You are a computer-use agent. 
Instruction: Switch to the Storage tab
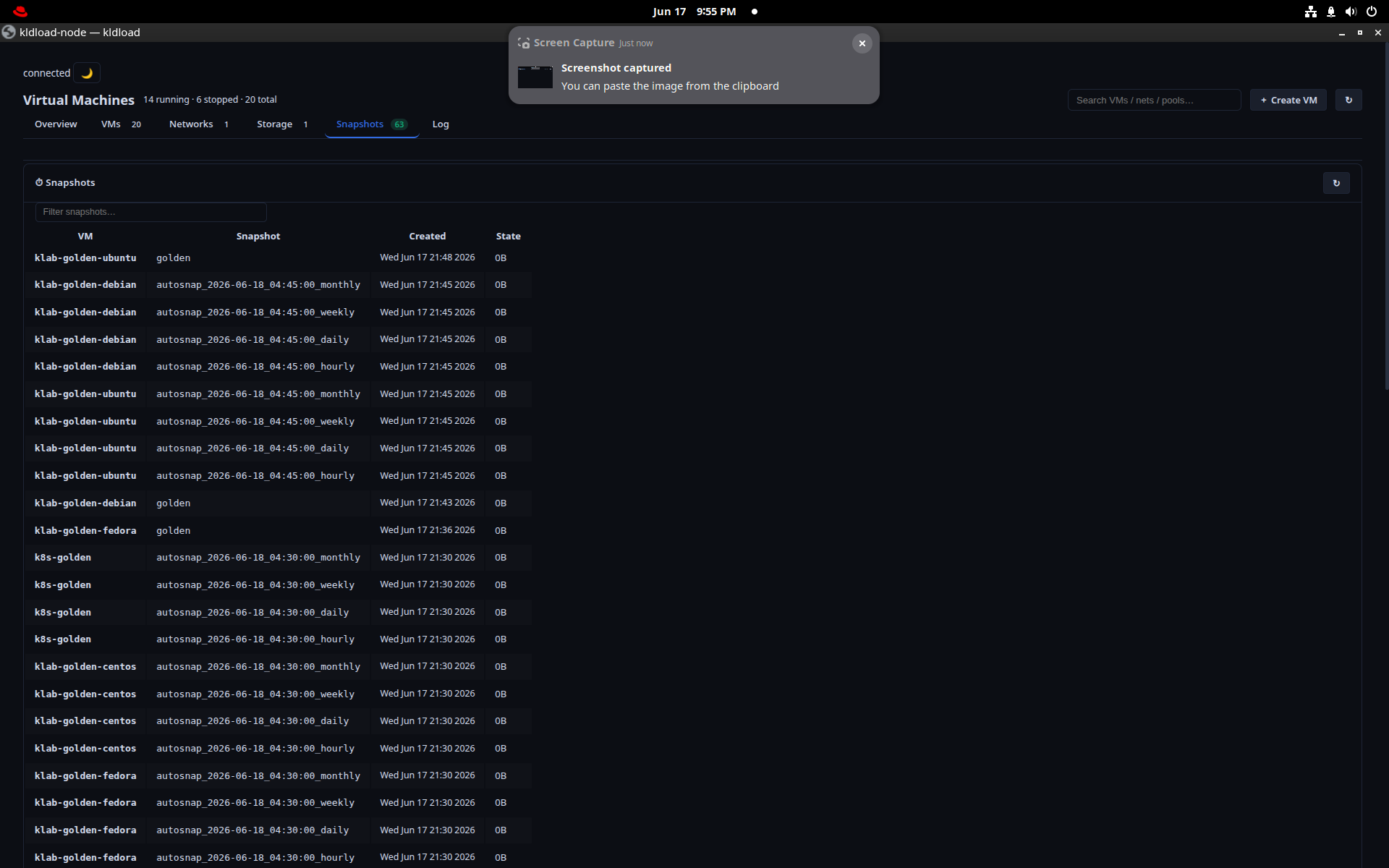tap(282, 124)
